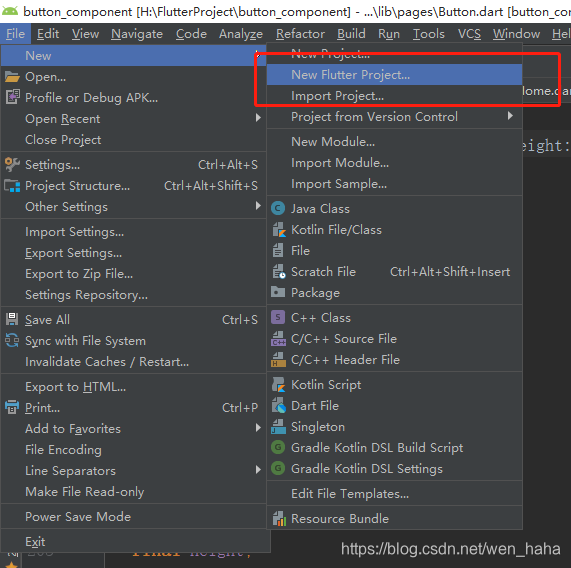Open the Window menu

coord(516,34)
